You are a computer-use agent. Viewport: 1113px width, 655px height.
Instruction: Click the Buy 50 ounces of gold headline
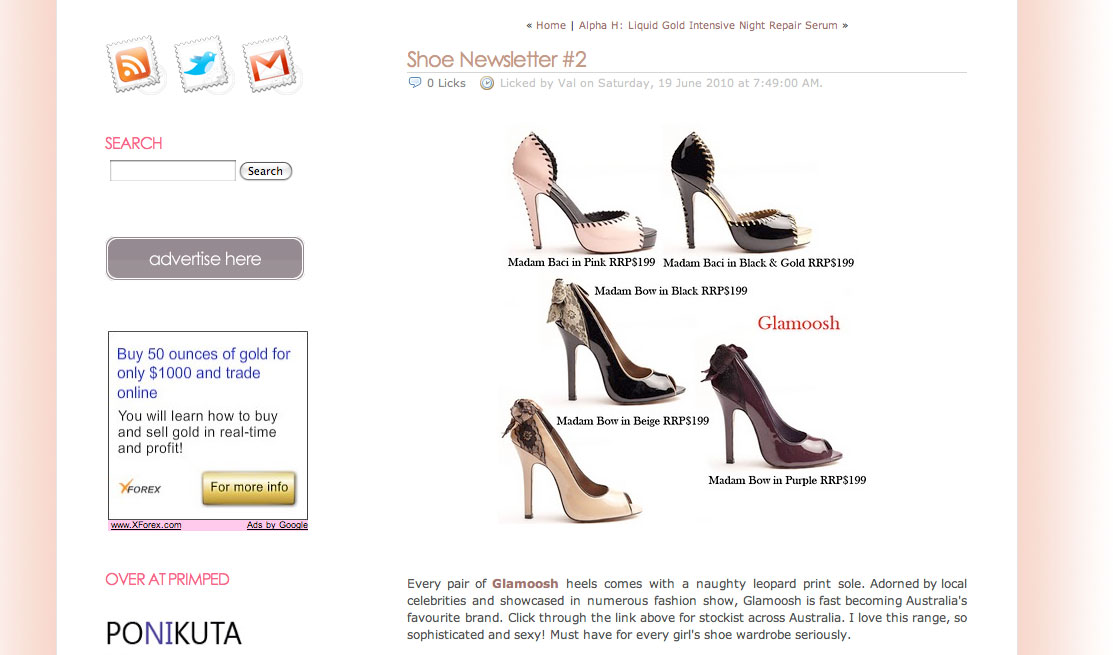pyautogui.click(x=204, y=373)
